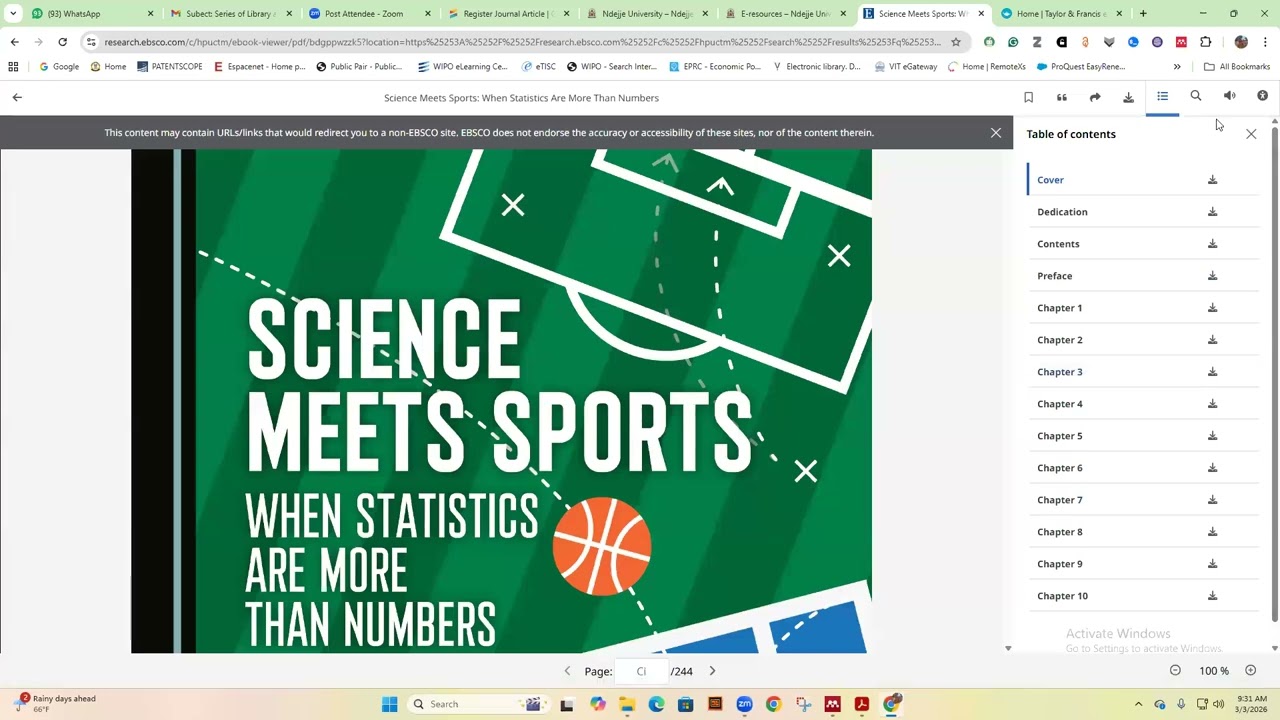Open the Chrome profile avatar
Screen dimensions: 1280x720
point(1241,42)
